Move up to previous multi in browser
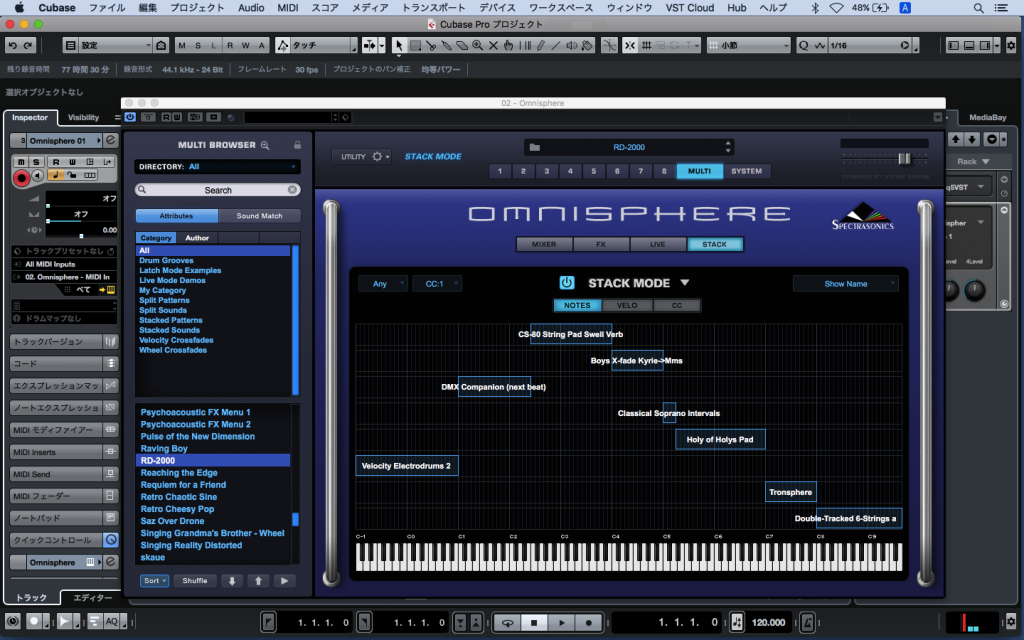The width and height of the screenshot is (1024, 640). click(258, 581)
